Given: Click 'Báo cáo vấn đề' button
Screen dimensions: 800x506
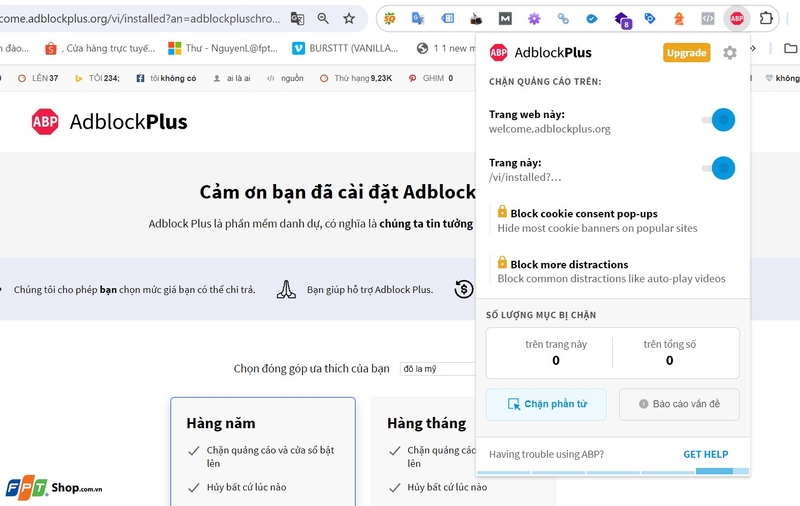Looking at the screenshot, I should (679, 404).
